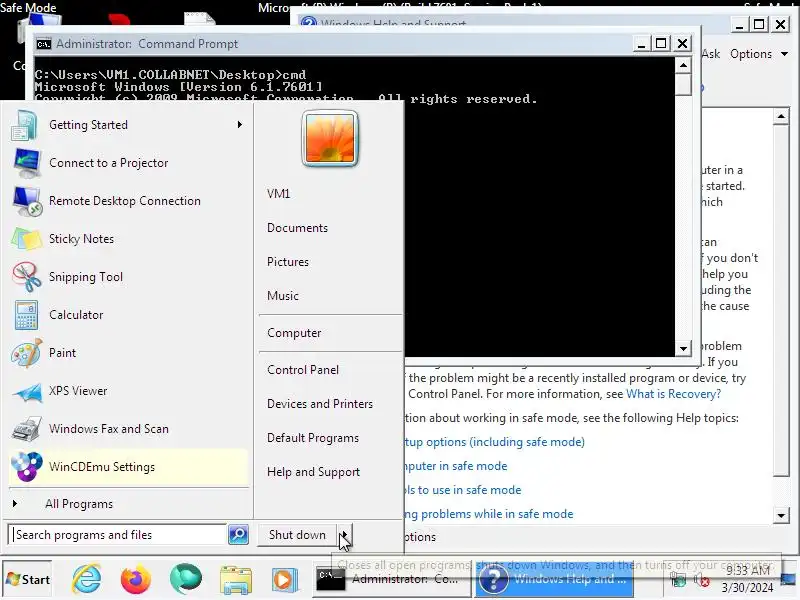The height and width of the screenshot is (600, 800).
Task: Switch to Command Prompt taskbar button
Action: pos(391,579)
